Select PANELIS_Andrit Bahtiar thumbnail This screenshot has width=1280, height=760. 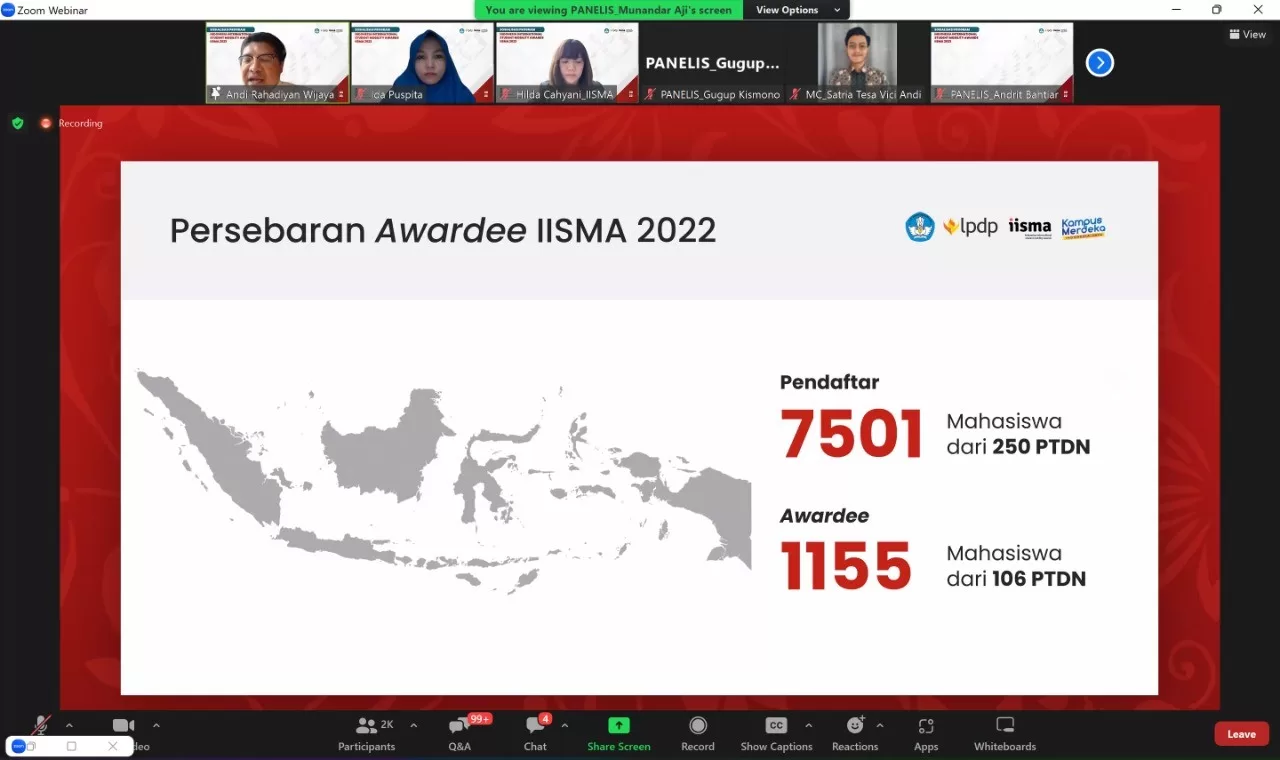1002,62
